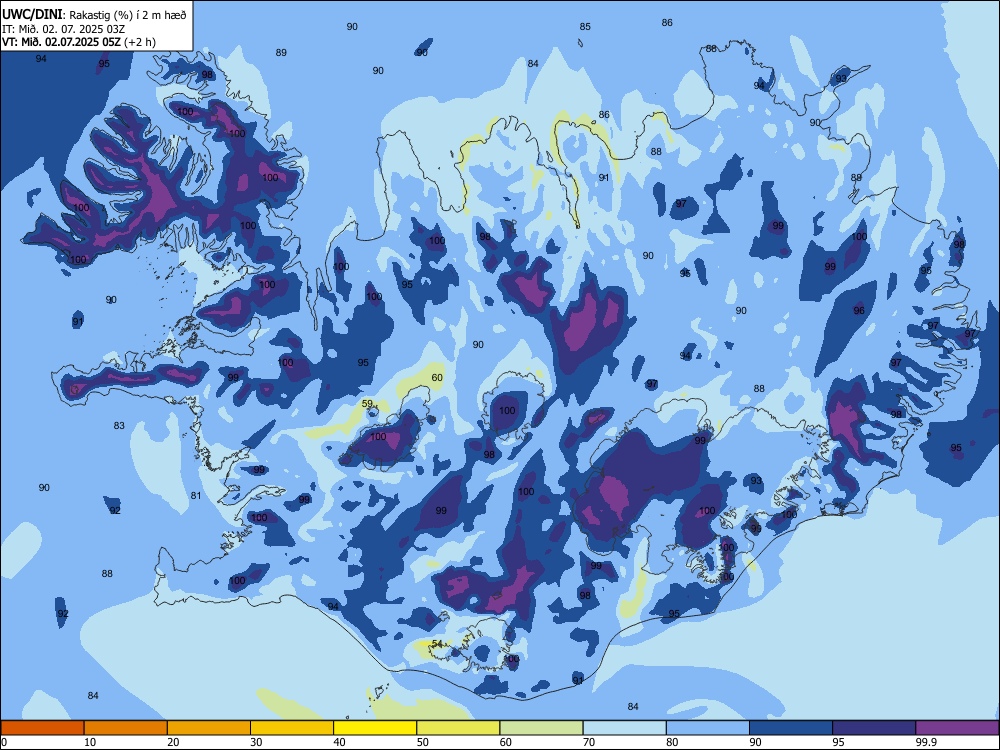Choose the 70–80 pale blue legend swatch
The width and height of the screenshot is (1000, 750).
pos(624,728)
